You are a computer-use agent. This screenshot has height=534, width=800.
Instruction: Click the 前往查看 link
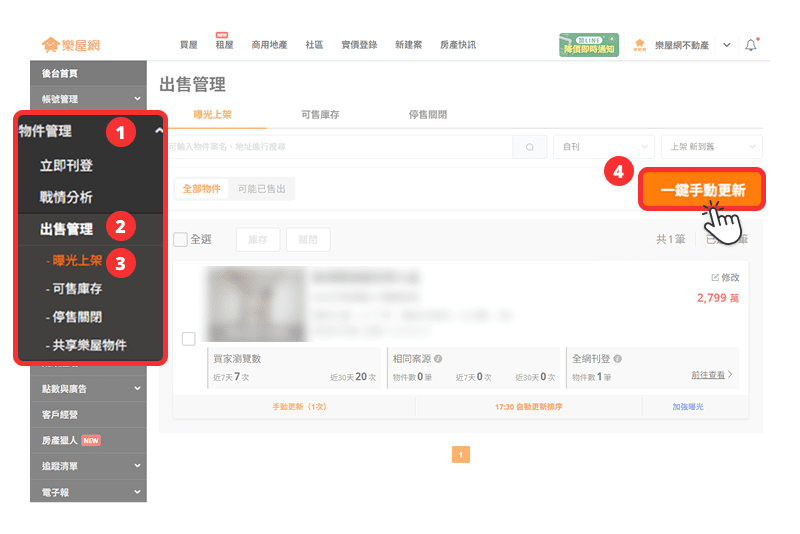tap(708, 375)
